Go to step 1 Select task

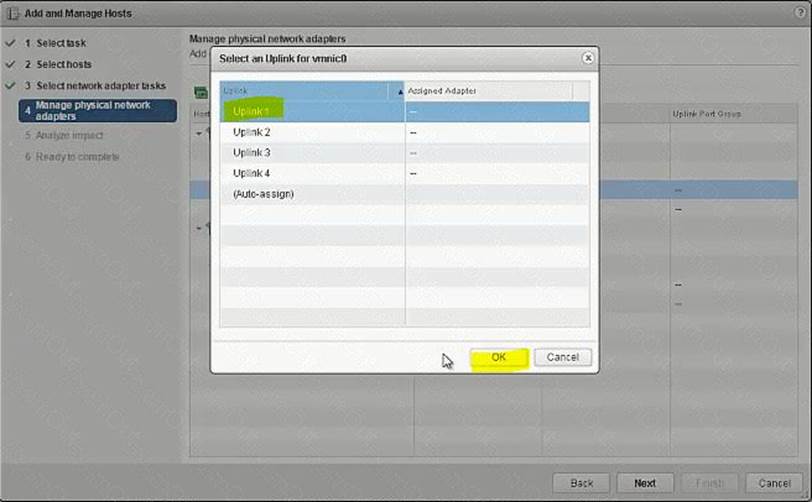tap(64, 43)
